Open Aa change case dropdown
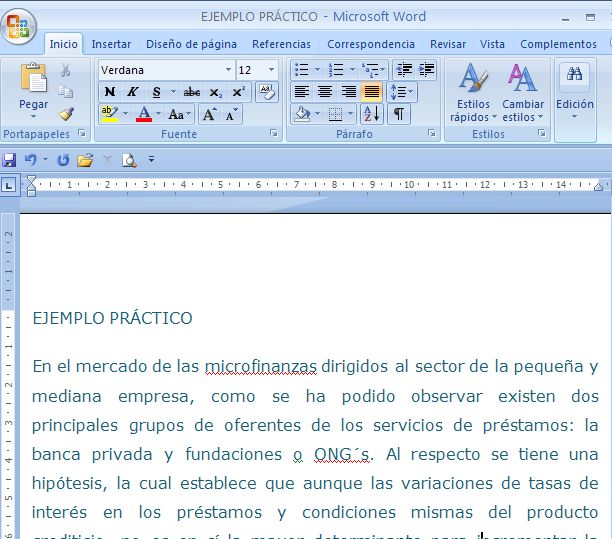This screenshot has height=539, width=612. coord(180,114)
